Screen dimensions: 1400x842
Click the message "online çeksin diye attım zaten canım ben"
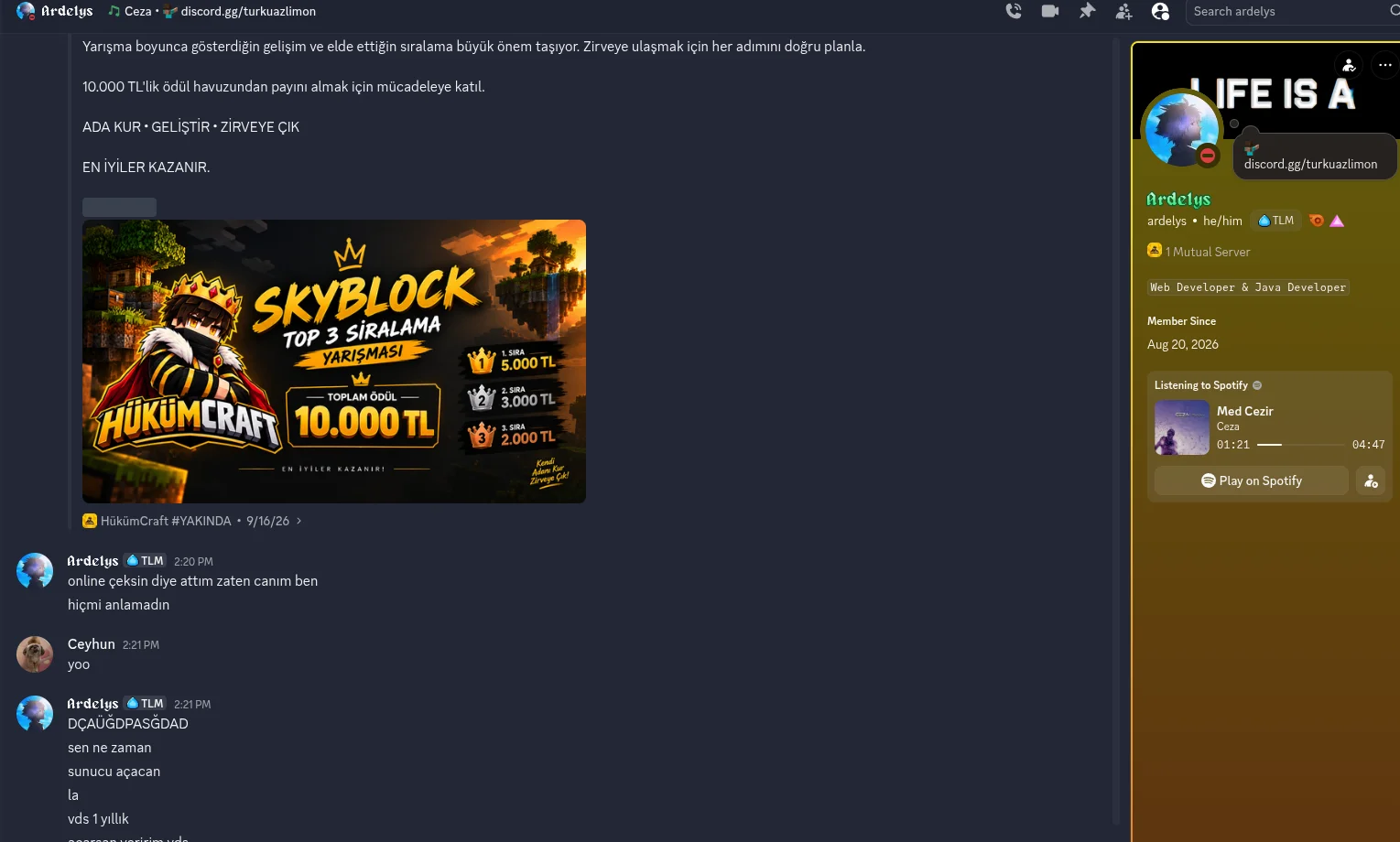(192, 581)
